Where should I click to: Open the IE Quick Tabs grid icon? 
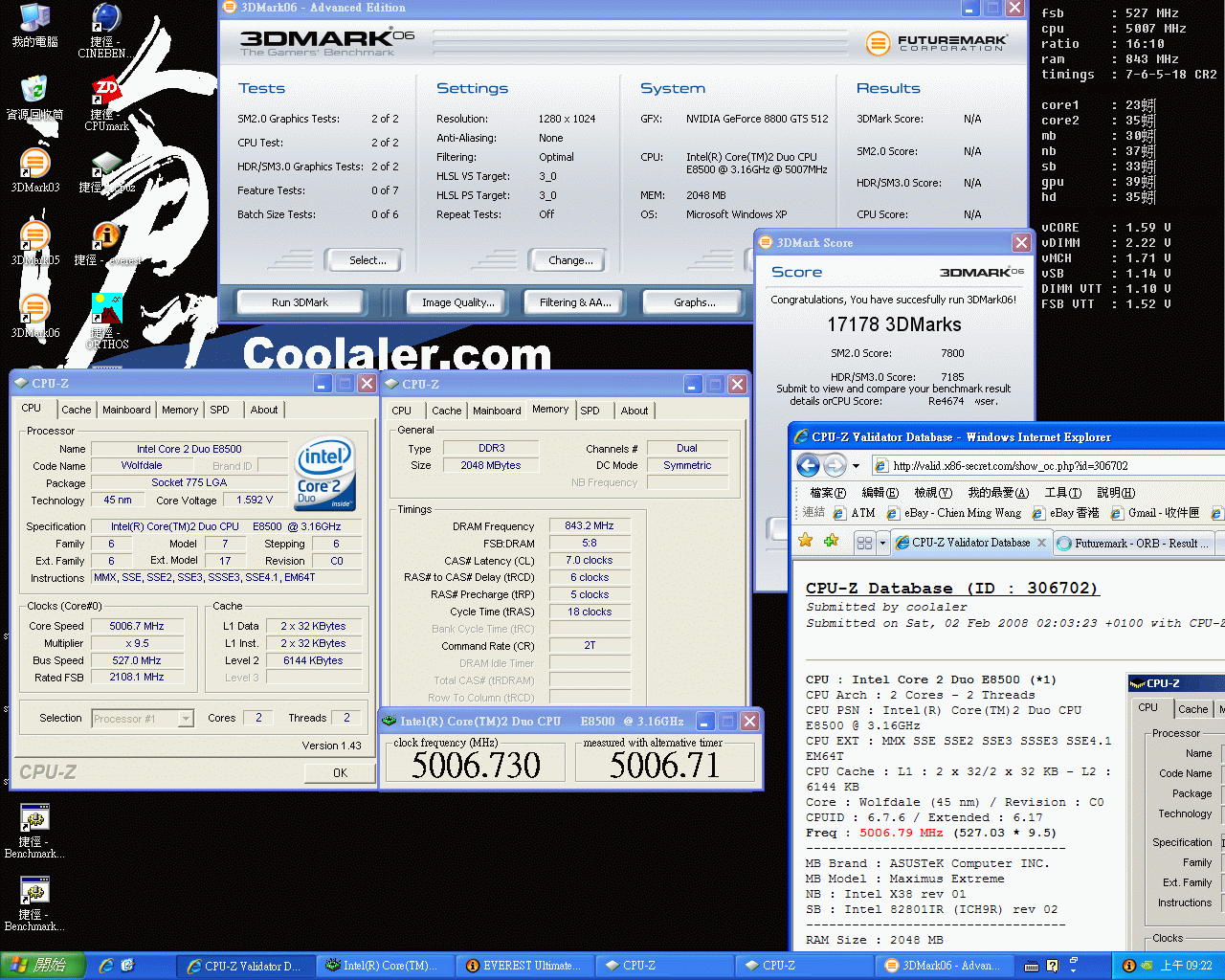[x=864, y=543]
